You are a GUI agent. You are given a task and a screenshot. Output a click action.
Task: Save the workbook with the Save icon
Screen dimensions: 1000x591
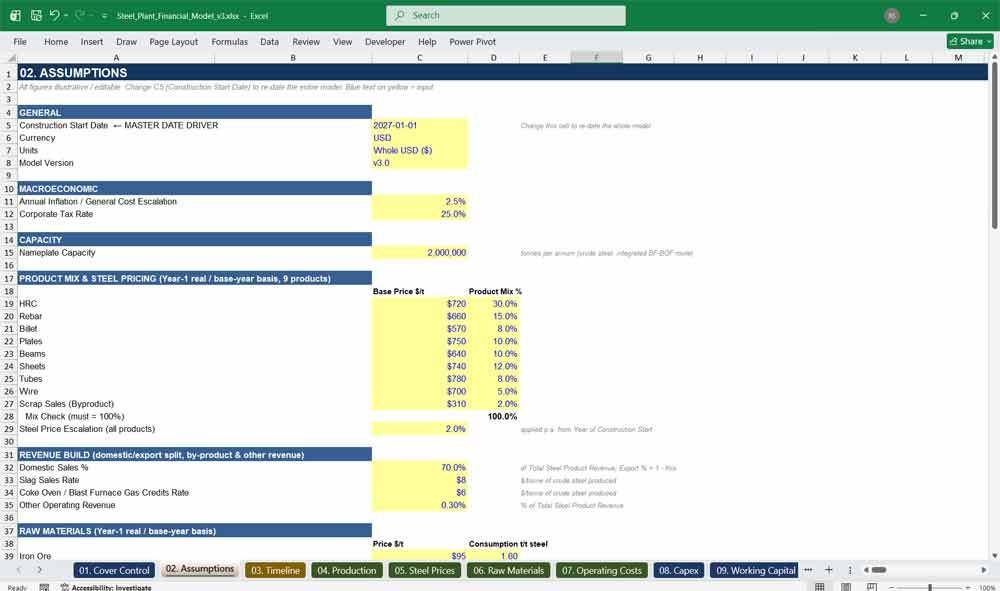click(x=36, y=15)
